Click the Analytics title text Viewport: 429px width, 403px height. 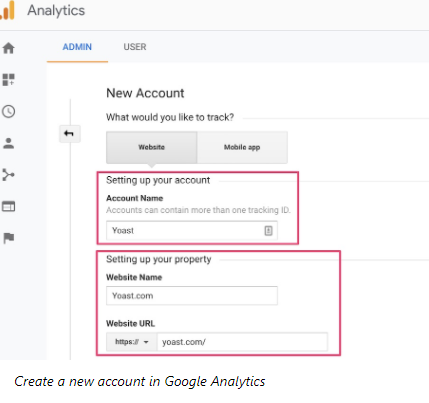tap(56, 11)
